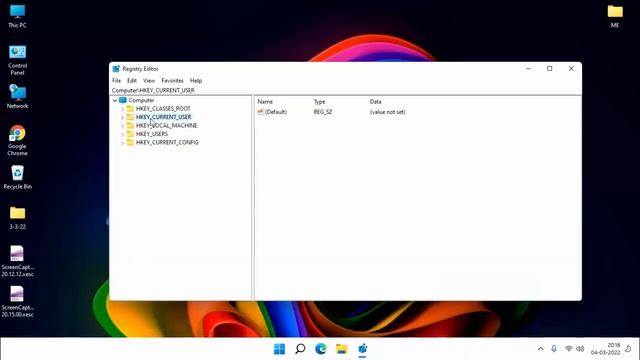Image resolution: width=640 pixels, height=360 pixels.
Task: Expand HKEY_LOCAL_MACHINE chevron
Action: (x=122, y=126)
